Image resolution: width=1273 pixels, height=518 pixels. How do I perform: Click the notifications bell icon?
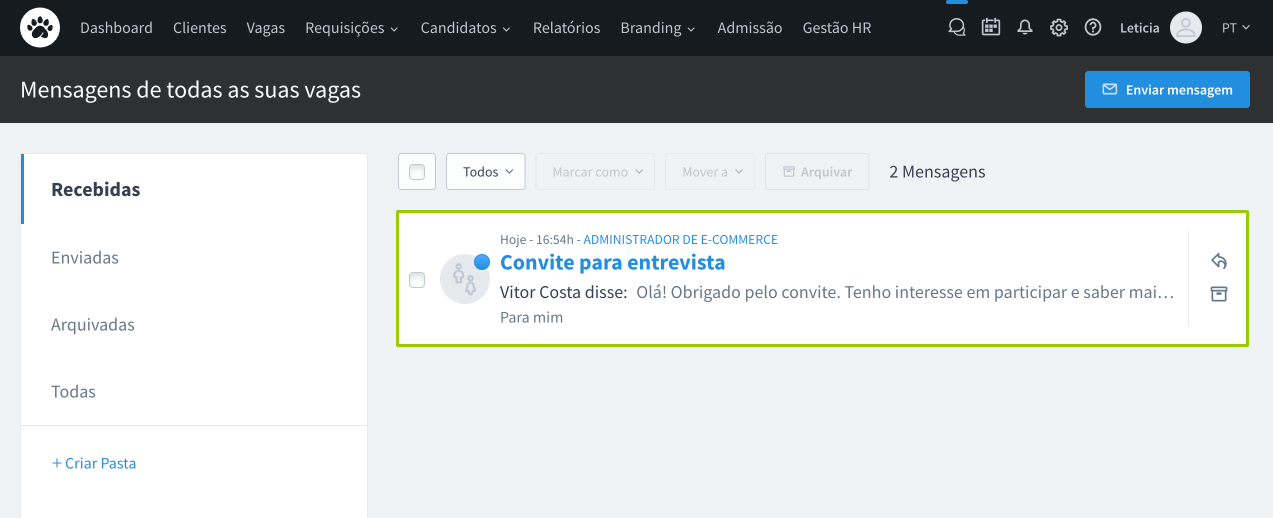tap(1025, 28)
